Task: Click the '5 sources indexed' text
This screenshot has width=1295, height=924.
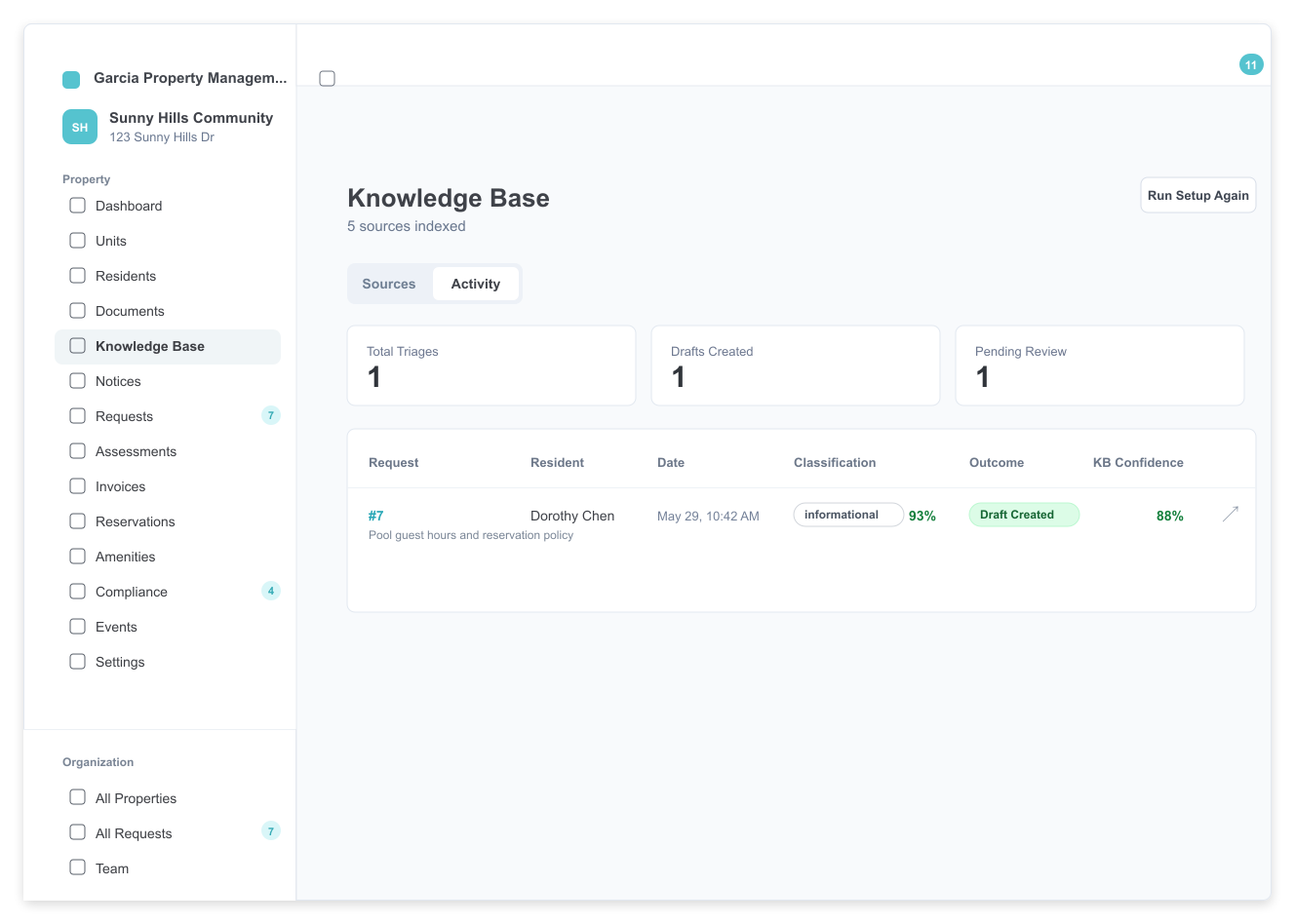Action: (407, 226)
